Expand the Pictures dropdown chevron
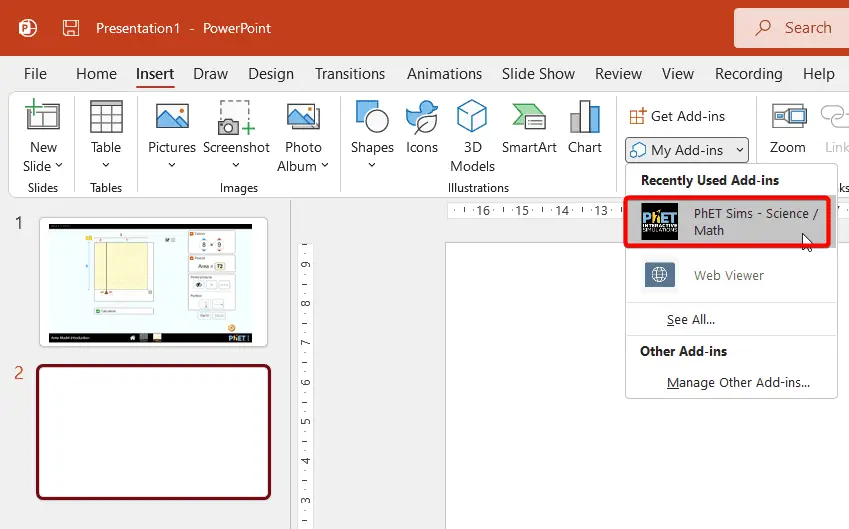Screen dimensions: 849x529 pos(172,165)
